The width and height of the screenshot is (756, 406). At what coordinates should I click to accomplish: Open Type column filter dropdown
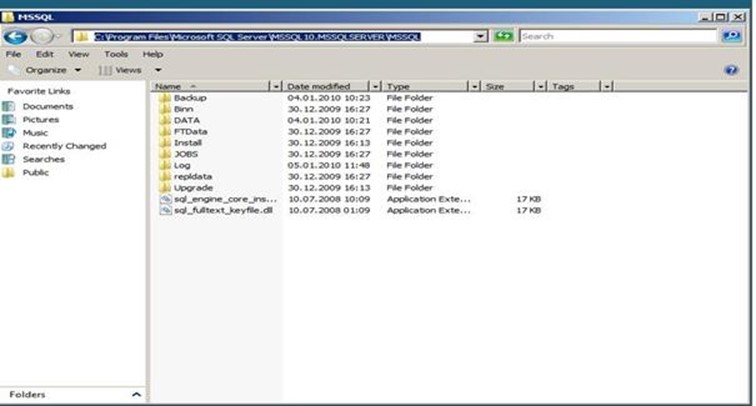pos(475,86)
